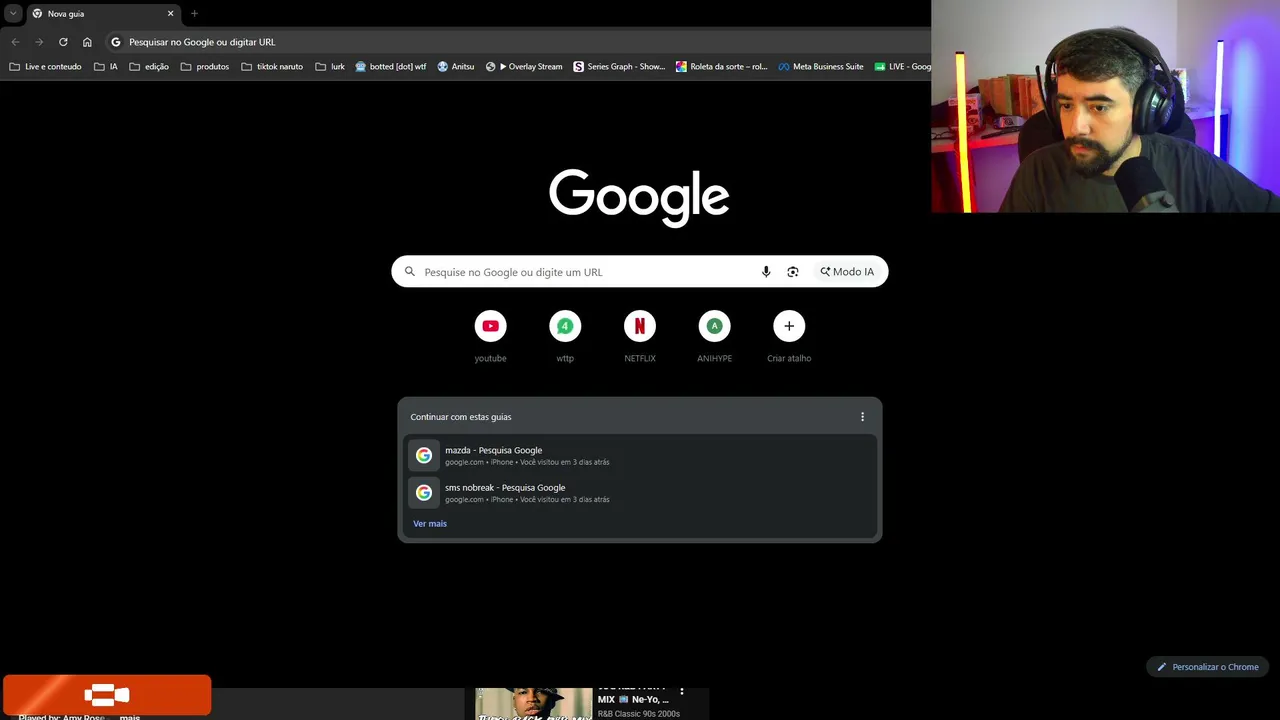1280x720 pixels.
Task: Open a new tab with the plus button
Action: [x=194, y=14]
